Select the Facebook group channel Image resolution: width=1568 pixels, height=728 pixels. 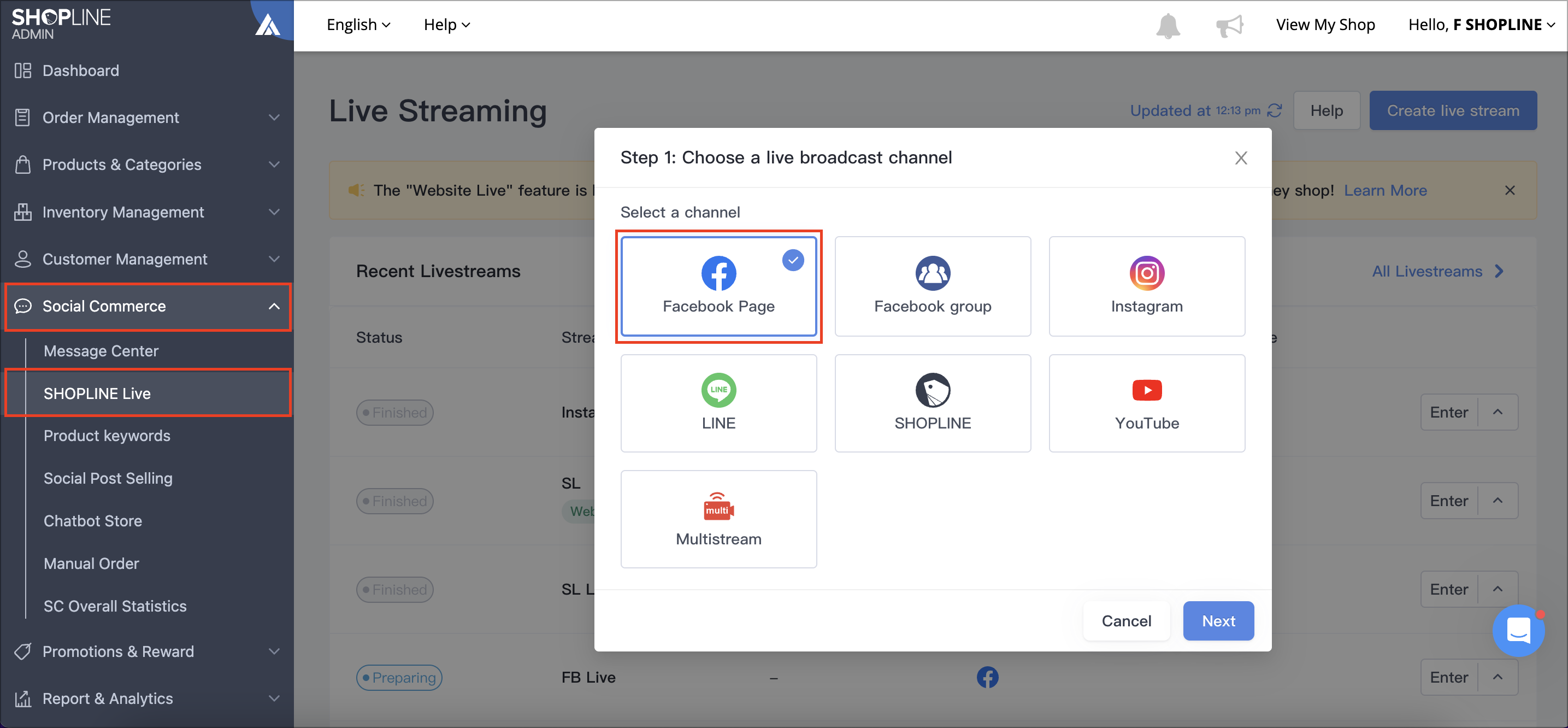tap(933, 286)
